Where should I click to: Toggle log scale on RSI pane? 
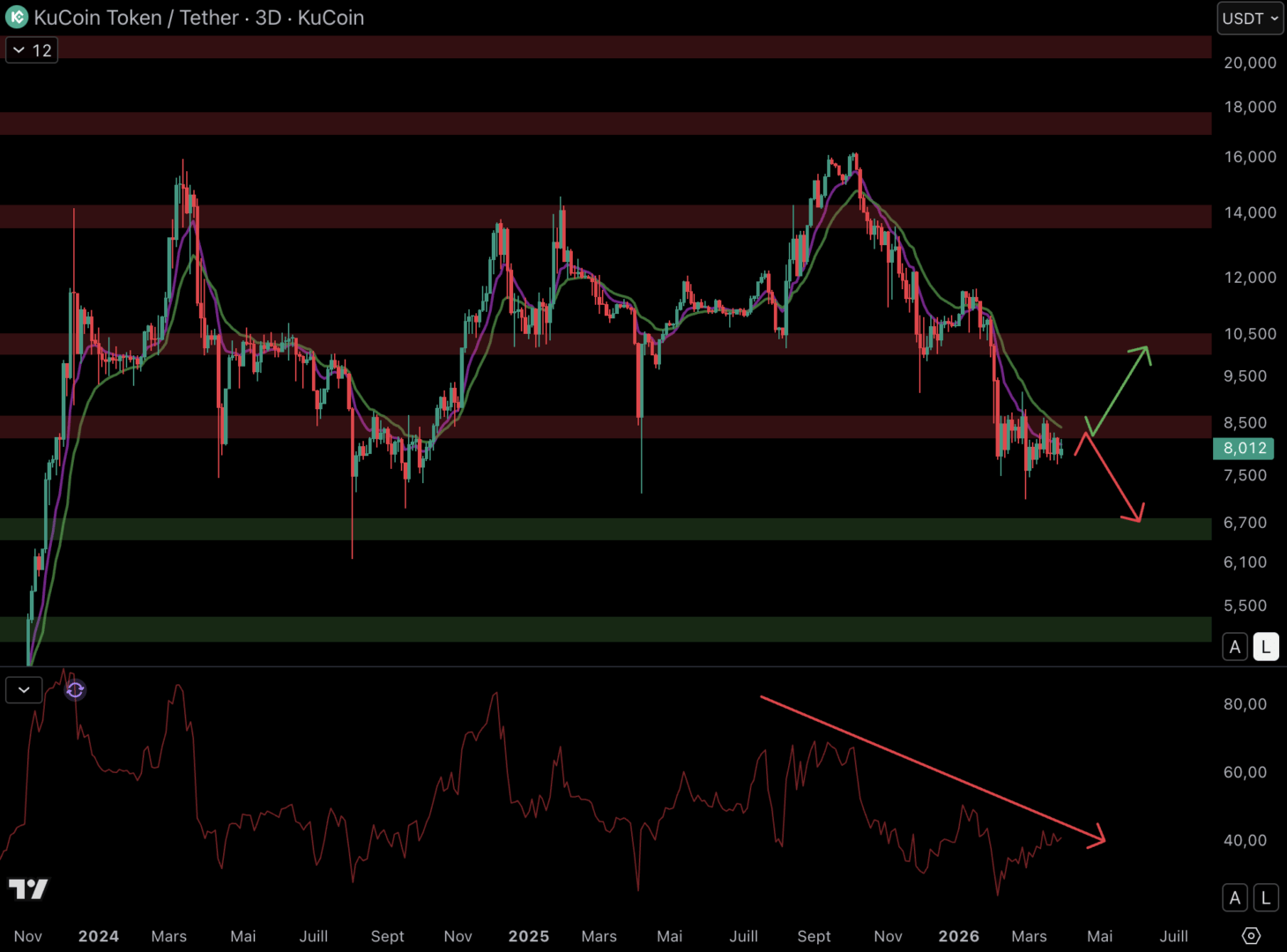coord(1266,897)
